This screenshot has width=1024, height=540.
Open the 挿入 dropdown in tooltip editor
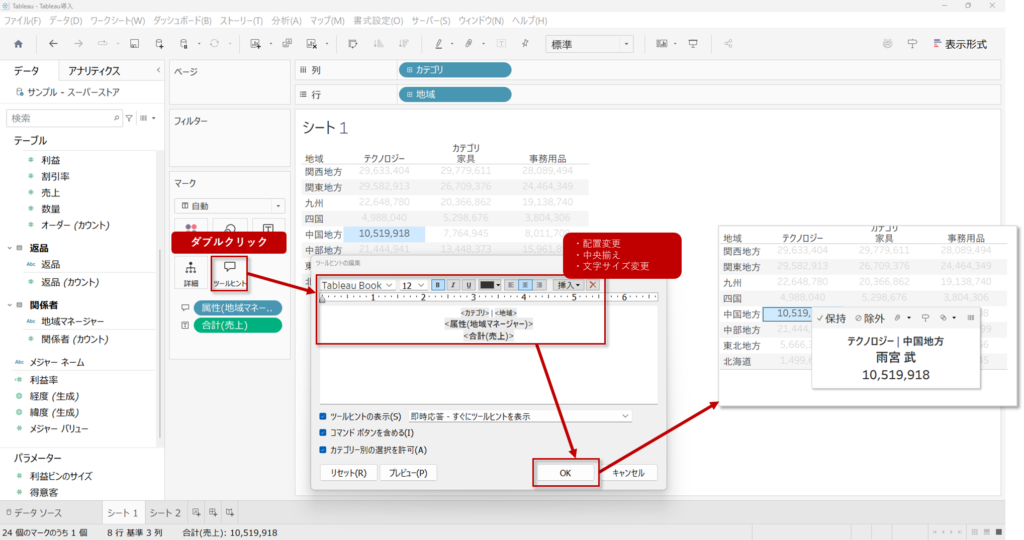click(567, 285)
